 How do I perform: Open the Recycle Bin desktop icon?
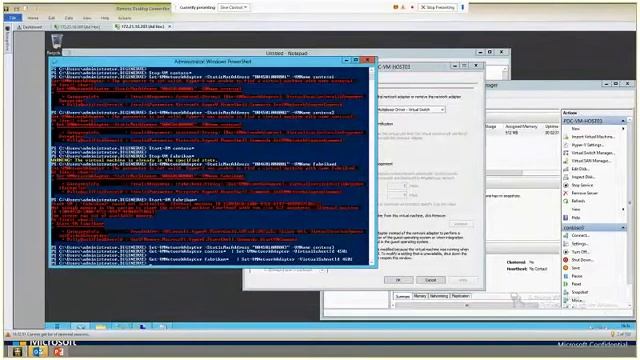(x=56, y=44)
